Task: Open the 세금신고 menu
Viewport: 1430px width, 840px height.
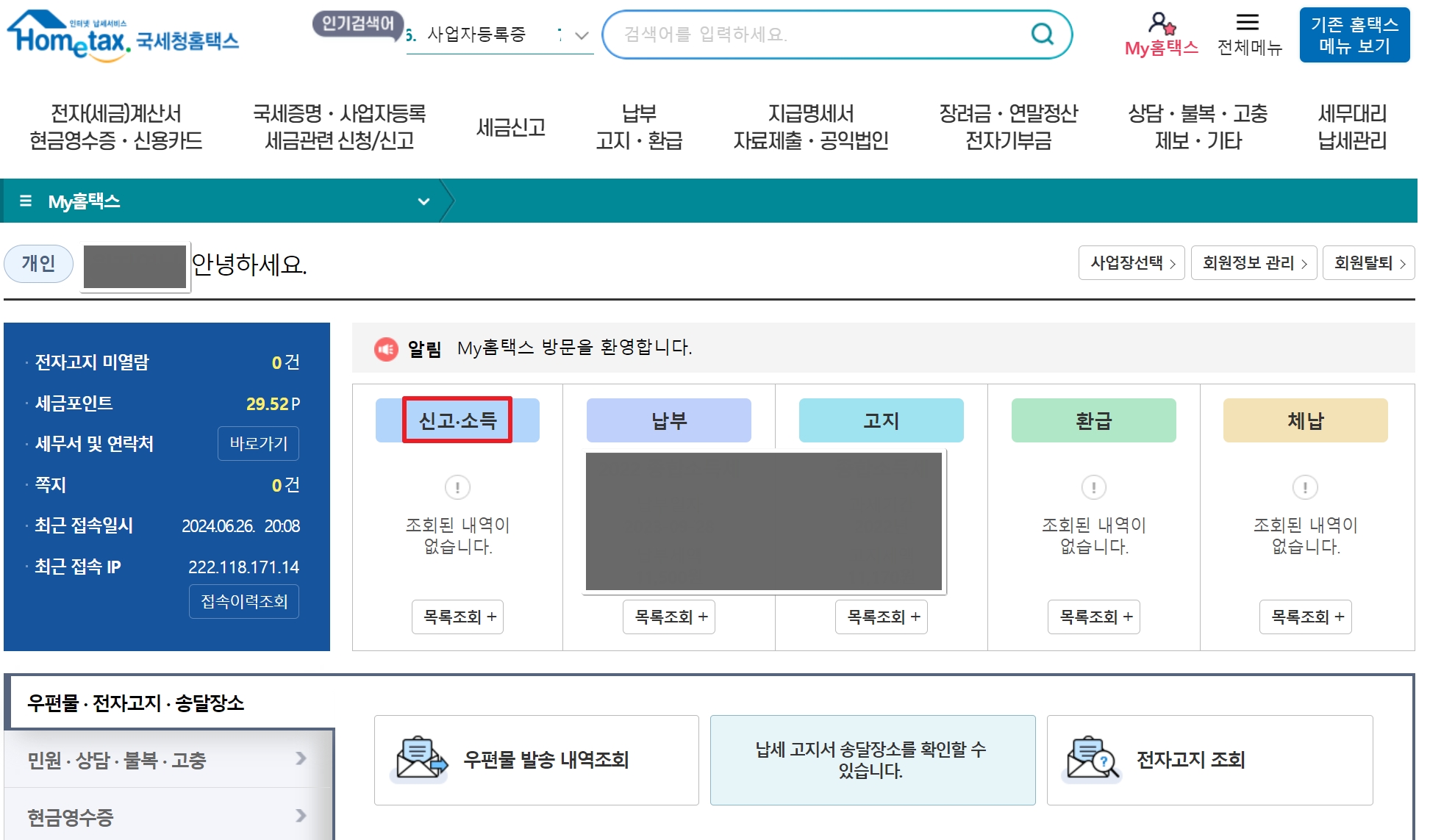Action: tap(510, 127)
